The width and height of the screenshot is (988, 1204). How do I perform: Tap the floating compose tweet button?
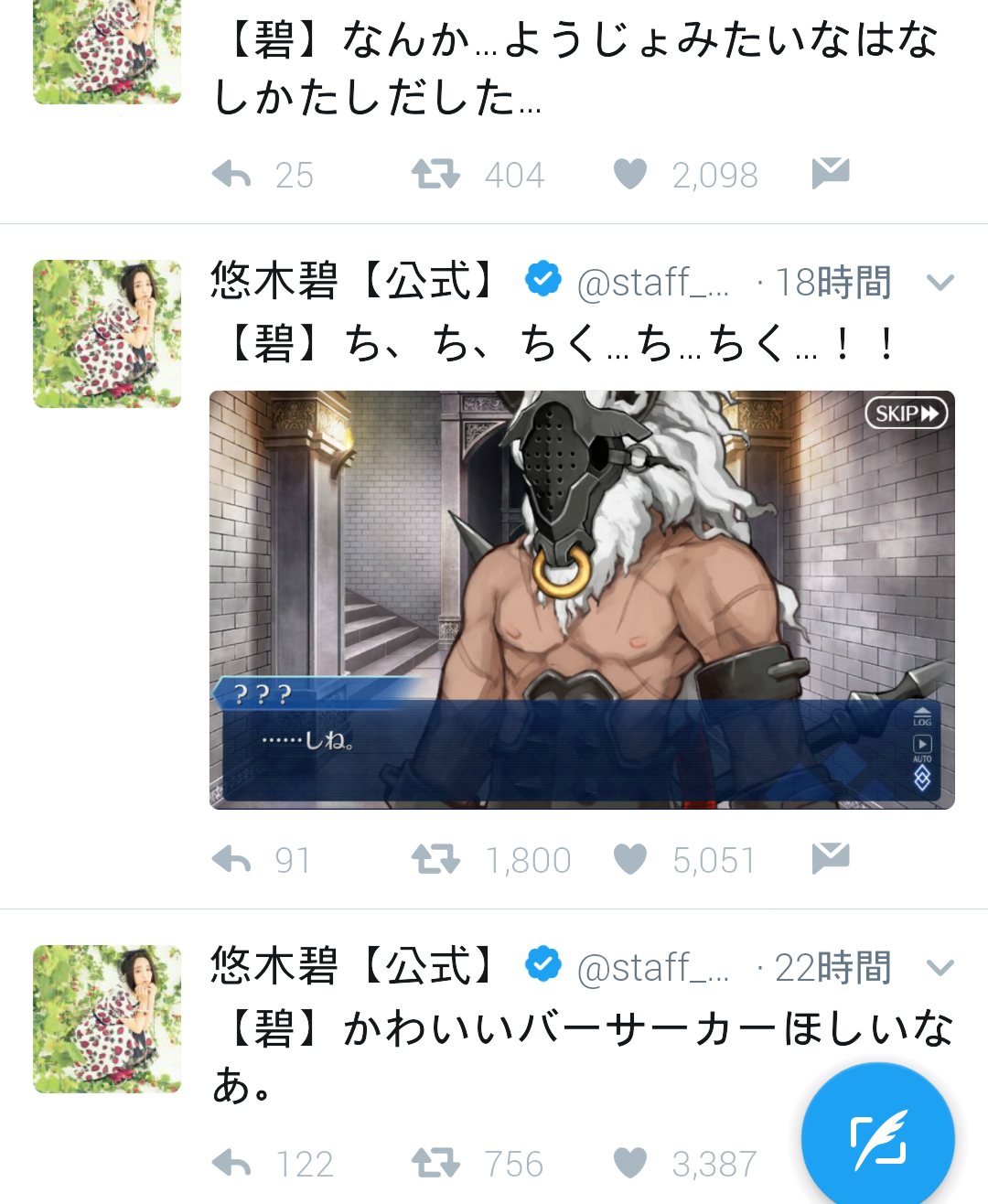click(x=878, y=1140)
